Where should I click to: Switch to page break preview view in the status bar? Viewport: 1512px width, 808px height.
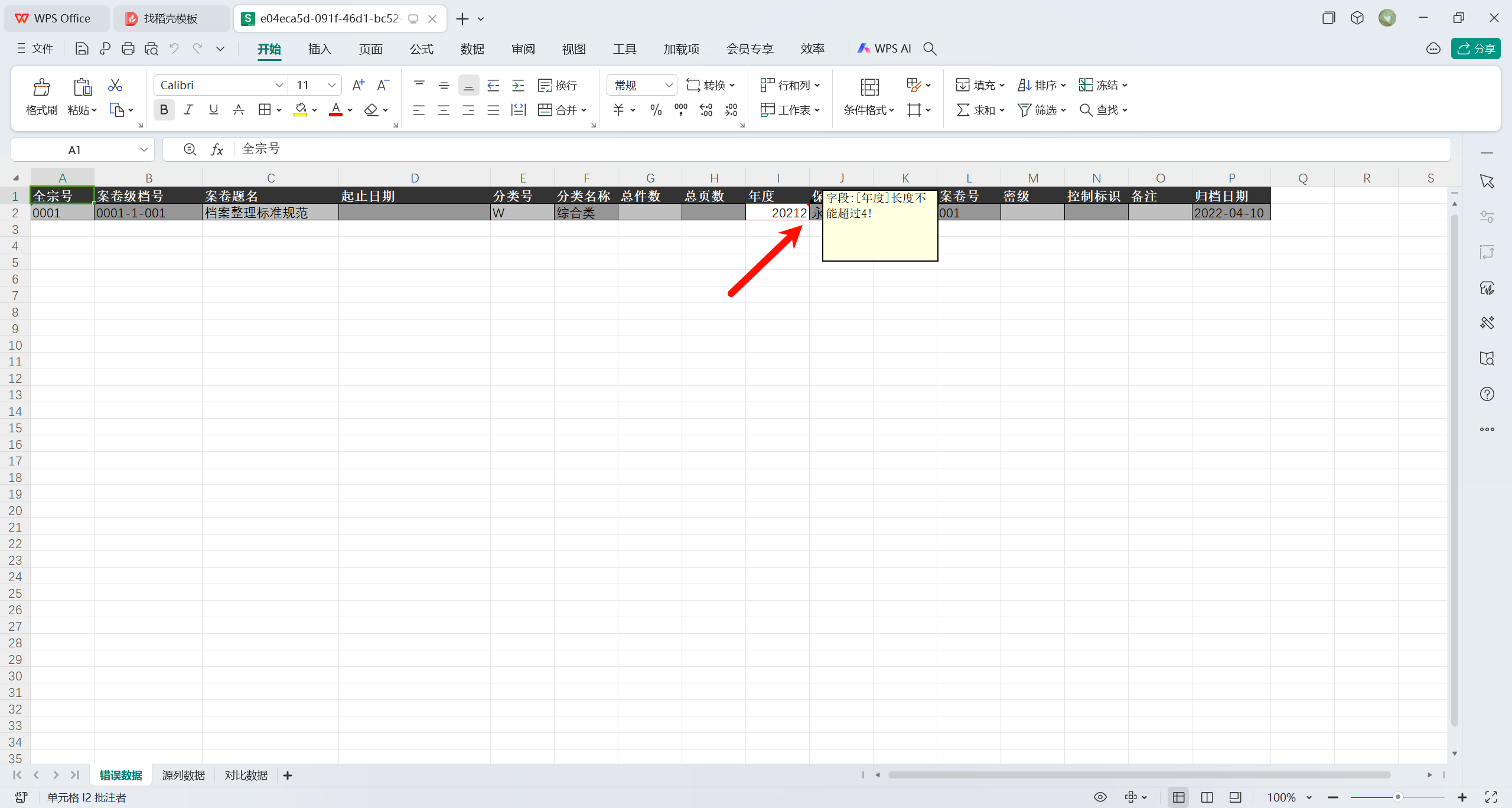tap(1207, 797)
